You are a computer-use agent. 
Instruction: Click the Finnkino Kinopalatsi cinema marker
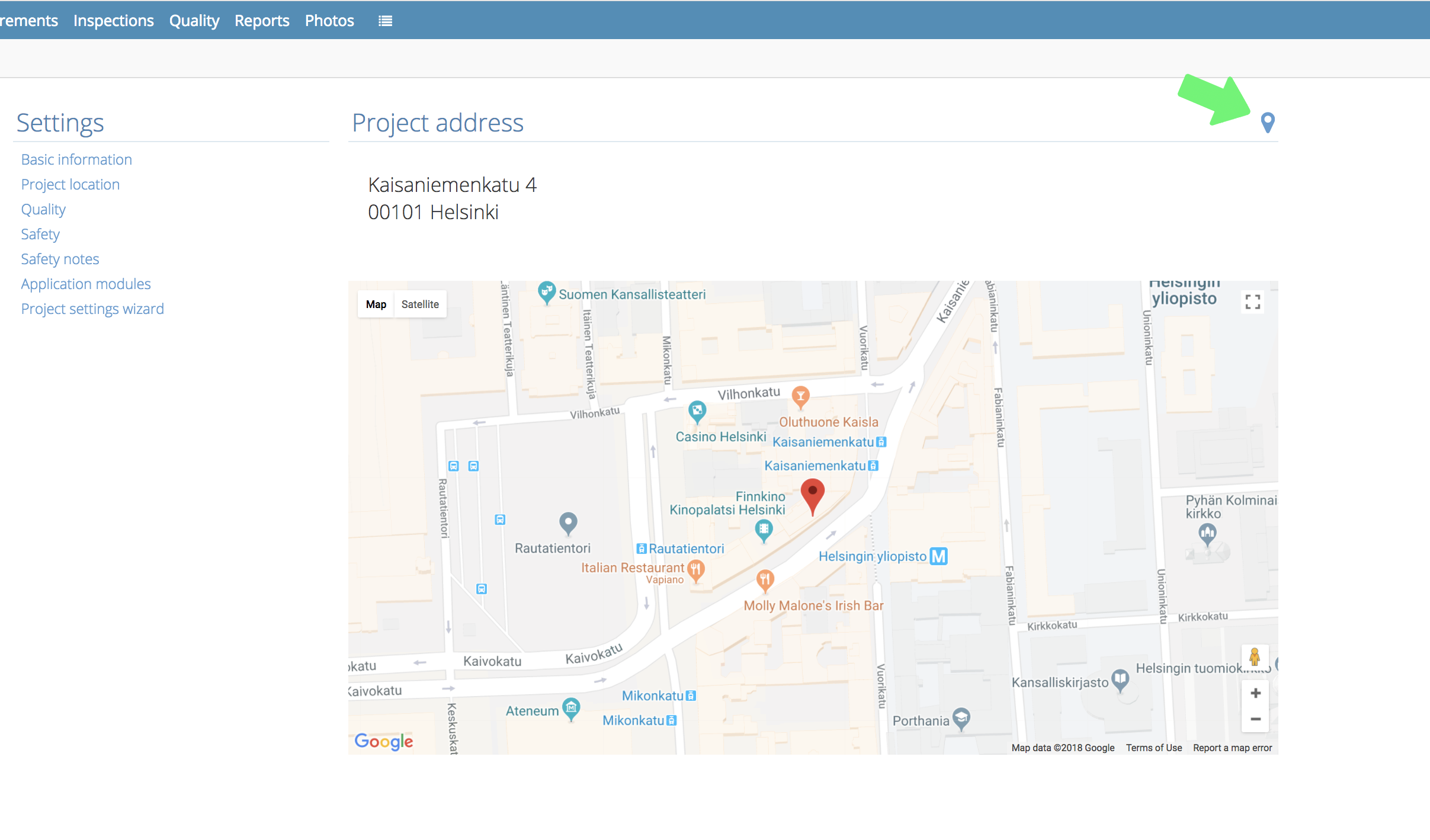[x=764, y=530]
